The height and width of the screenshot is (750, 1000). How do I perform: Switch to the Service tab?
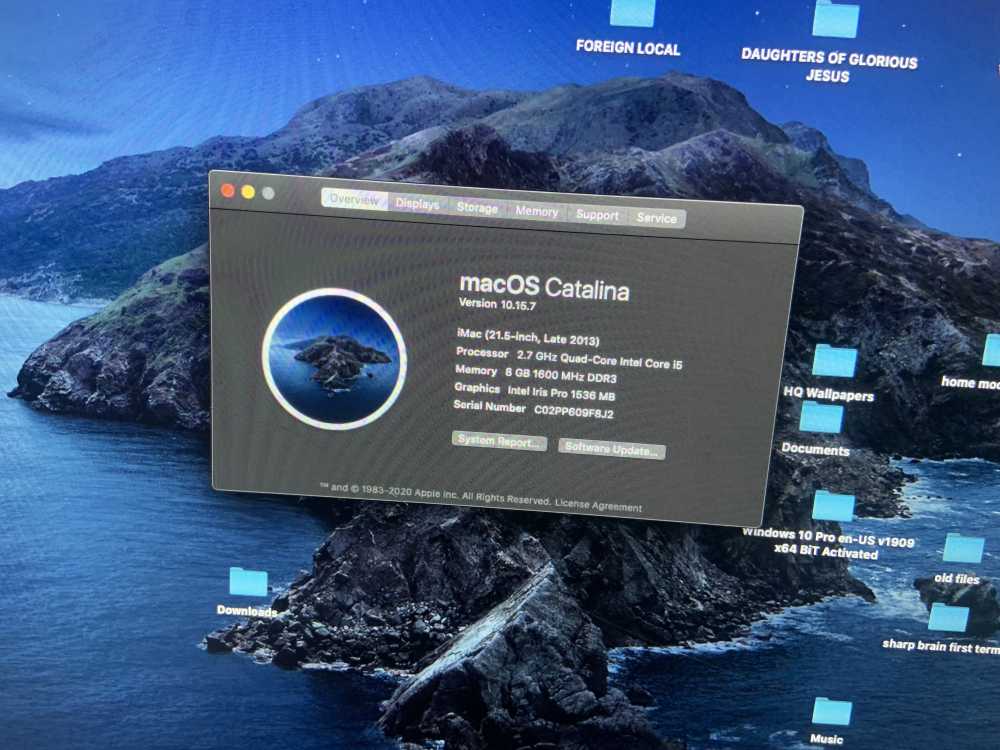[x=657, y=218]
